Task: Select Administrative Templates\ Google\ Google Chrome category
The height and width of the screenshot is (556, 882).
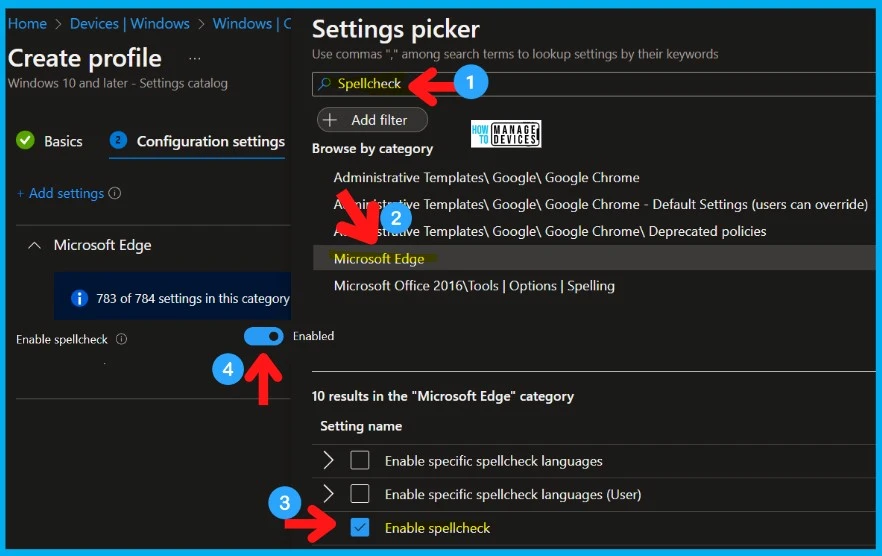Action: pos(486,178)
